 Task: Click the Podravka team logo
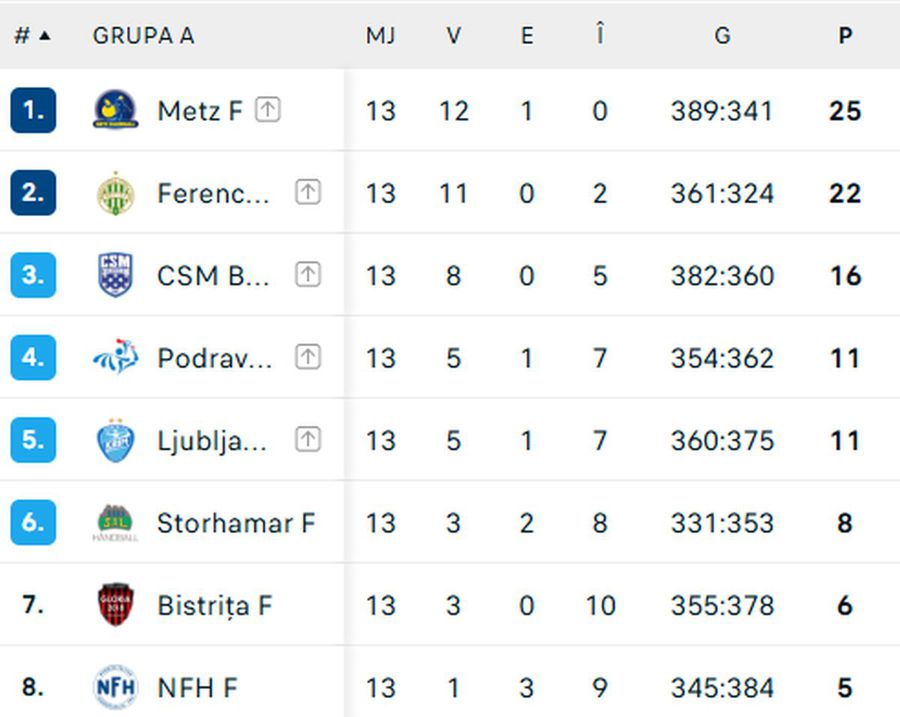coord(115,358)
